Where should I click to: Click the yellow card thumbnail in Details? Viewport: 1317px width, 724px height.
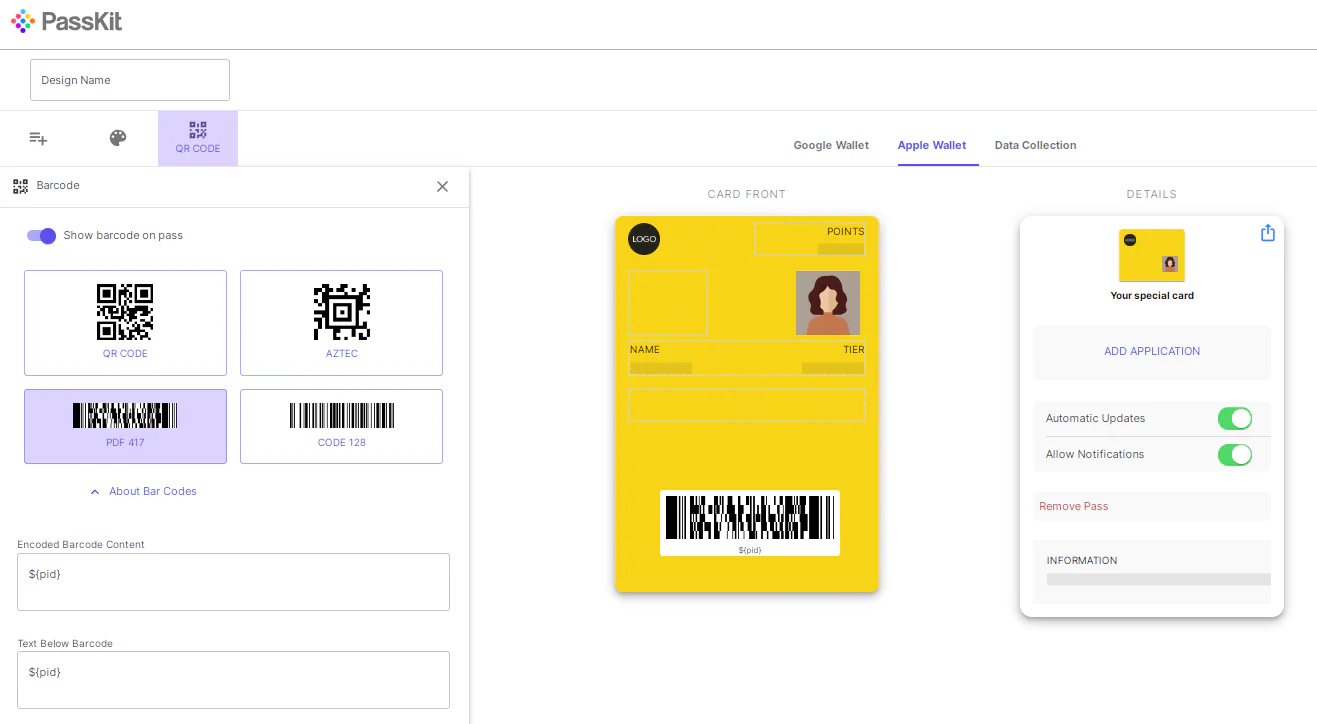(1152, 256)
